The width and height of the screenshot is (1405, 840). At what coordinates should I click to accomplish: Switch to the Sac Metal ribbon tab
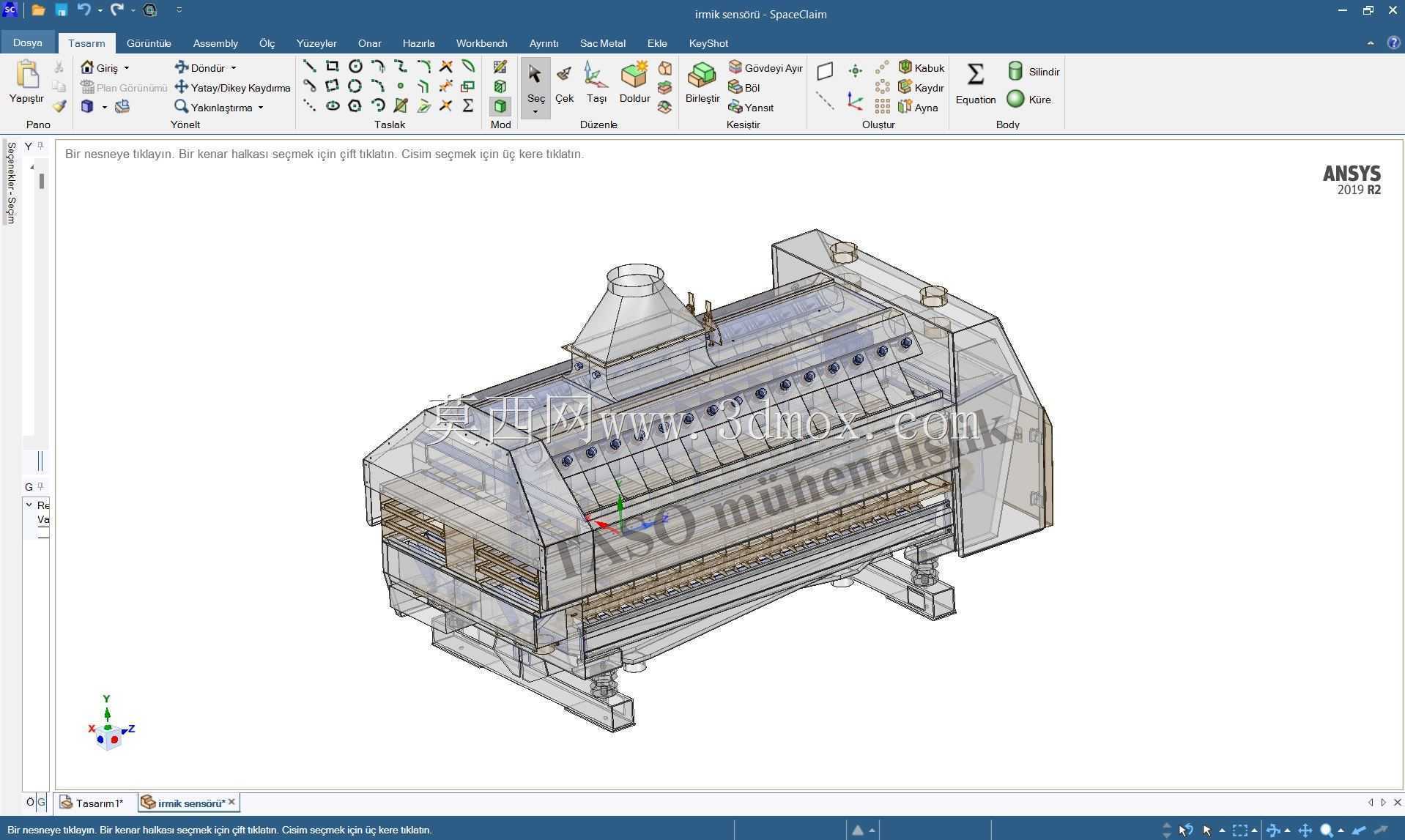point(602,43)
